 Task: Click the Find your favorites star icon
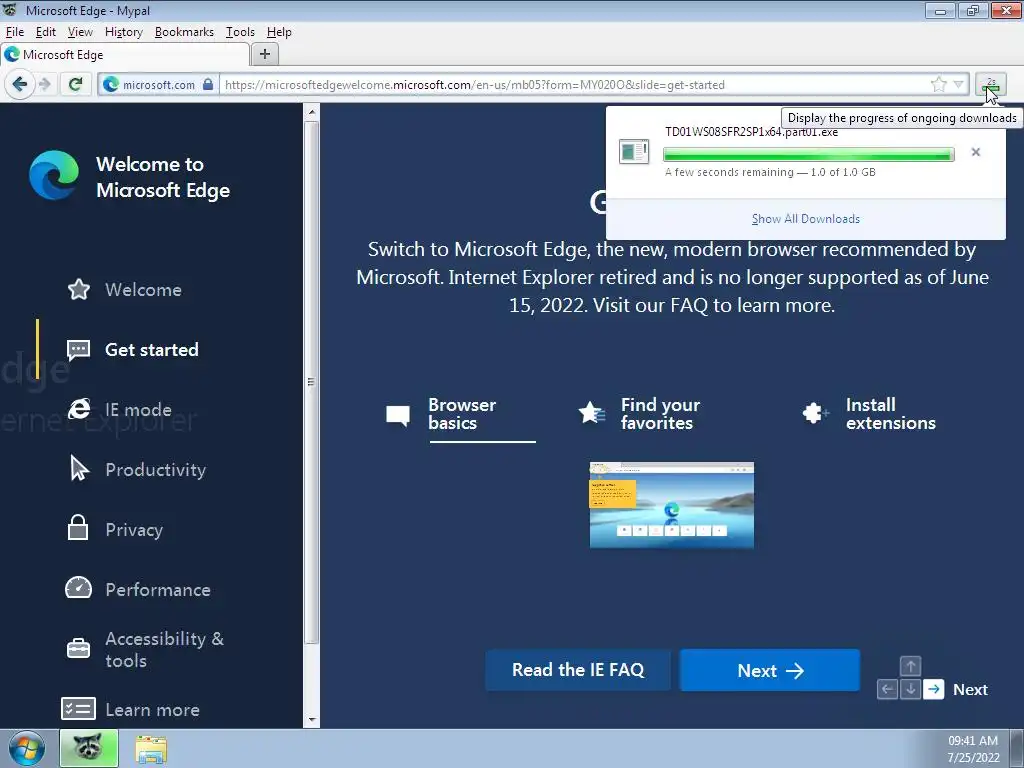pyautogui.click(x=592, y=413)
